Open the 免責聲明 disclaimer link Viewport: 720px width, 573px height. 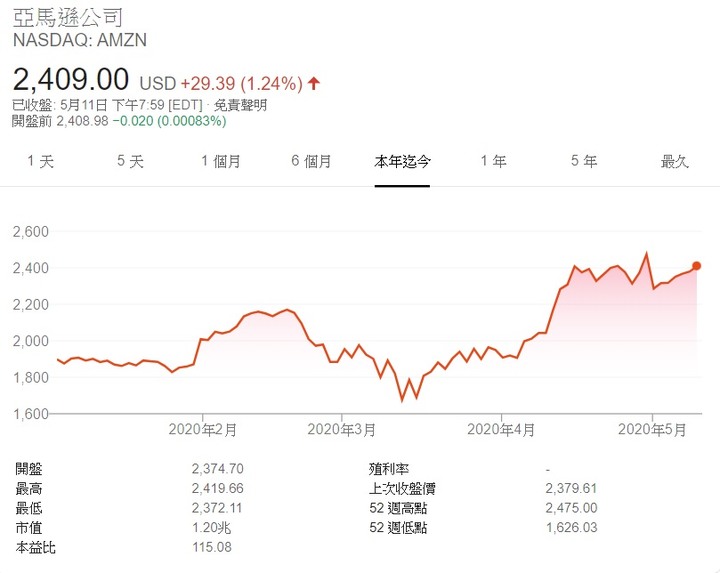pos(240,105)
